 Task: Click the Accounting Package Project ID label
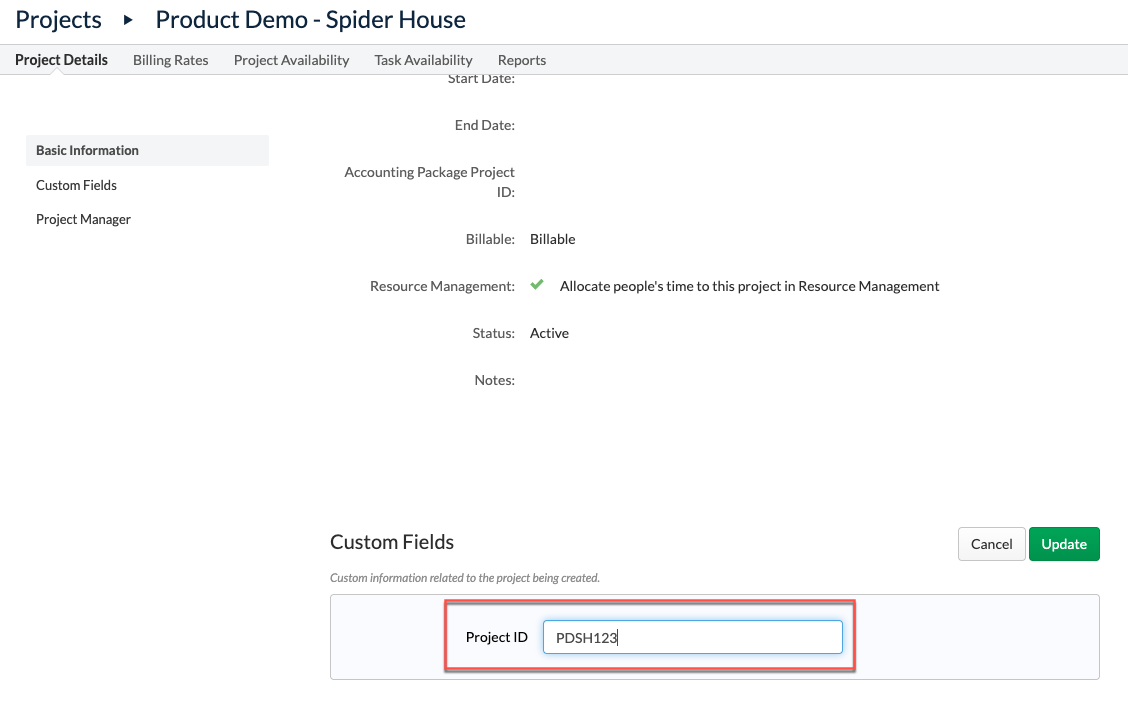pos(429,181)
